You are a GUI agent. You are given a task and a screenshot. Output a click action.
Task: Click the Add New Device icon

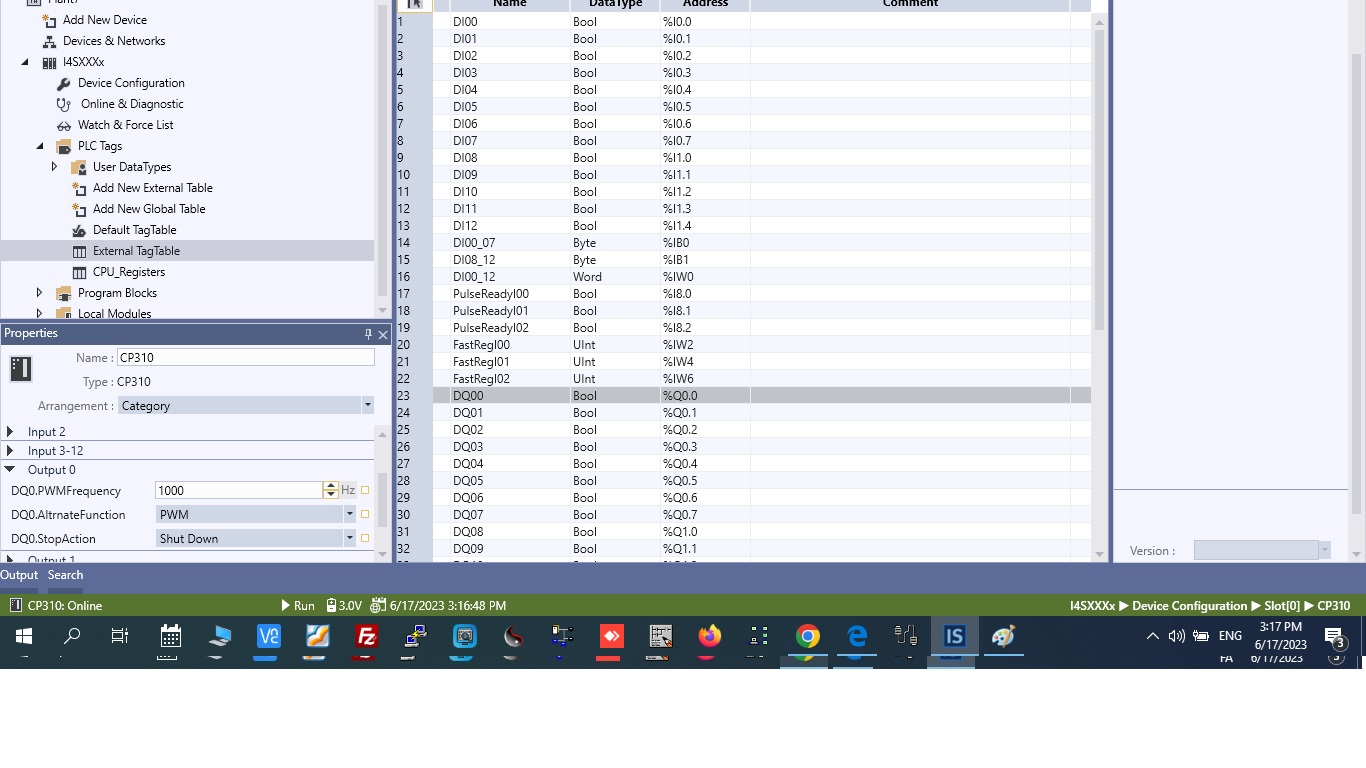tap(49, 20)
